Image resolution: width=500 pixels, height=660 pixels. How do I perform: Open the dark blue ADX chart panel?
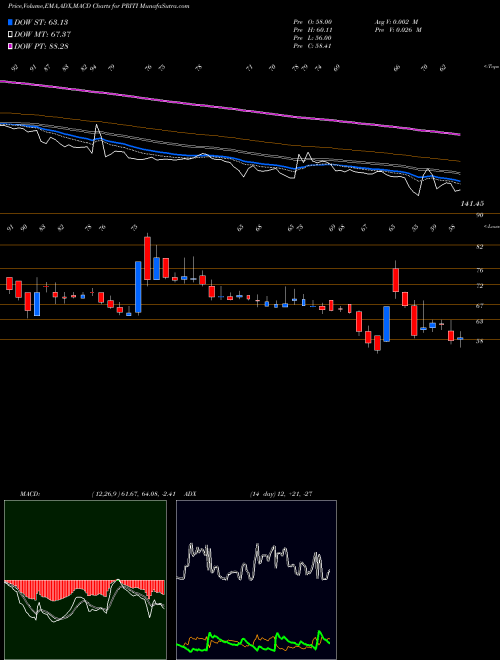(x=256, y=580)
